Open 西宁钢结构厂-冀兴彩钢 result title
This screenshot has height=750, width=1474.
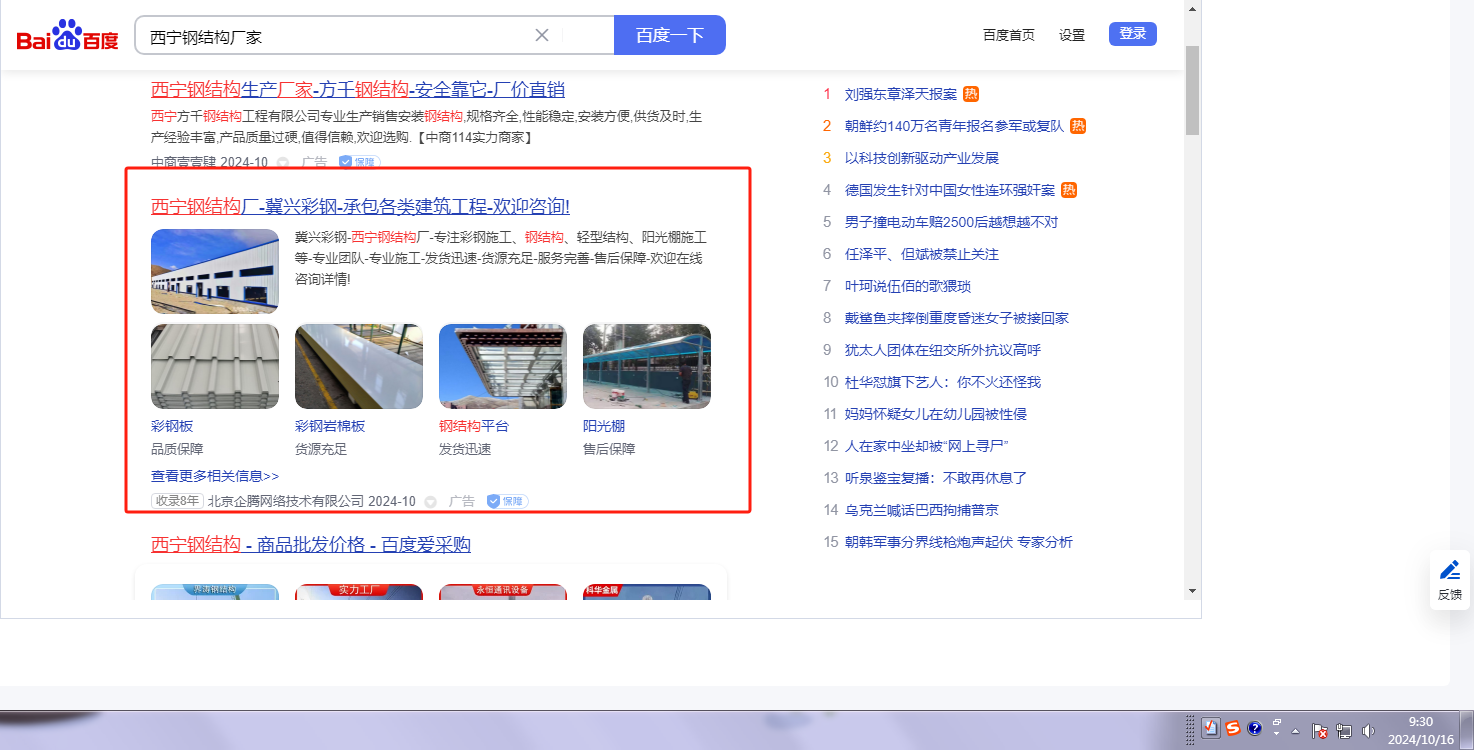(x=360, y=207)
